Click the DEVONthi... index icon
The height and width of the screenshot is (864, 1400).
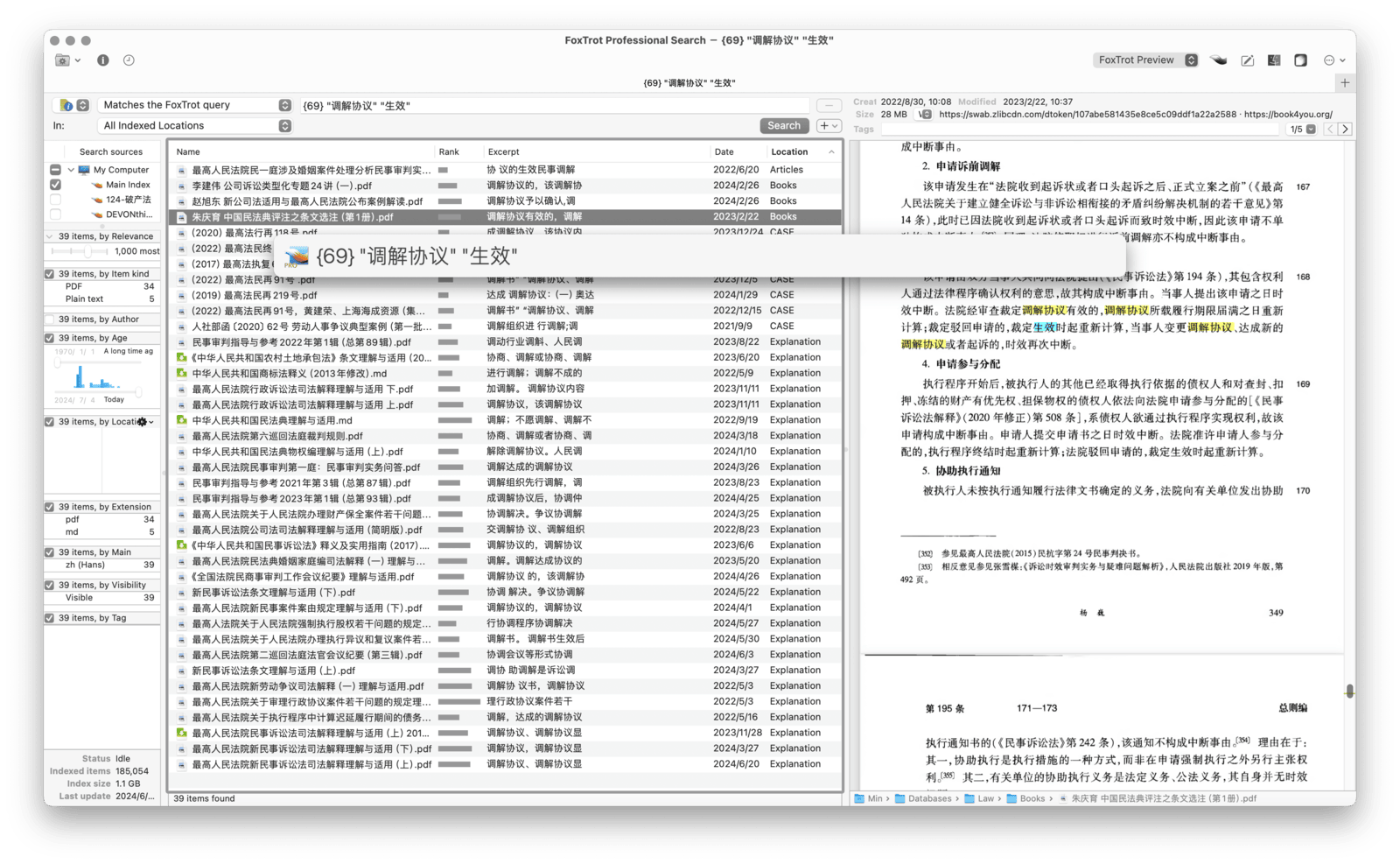point(97,214)
